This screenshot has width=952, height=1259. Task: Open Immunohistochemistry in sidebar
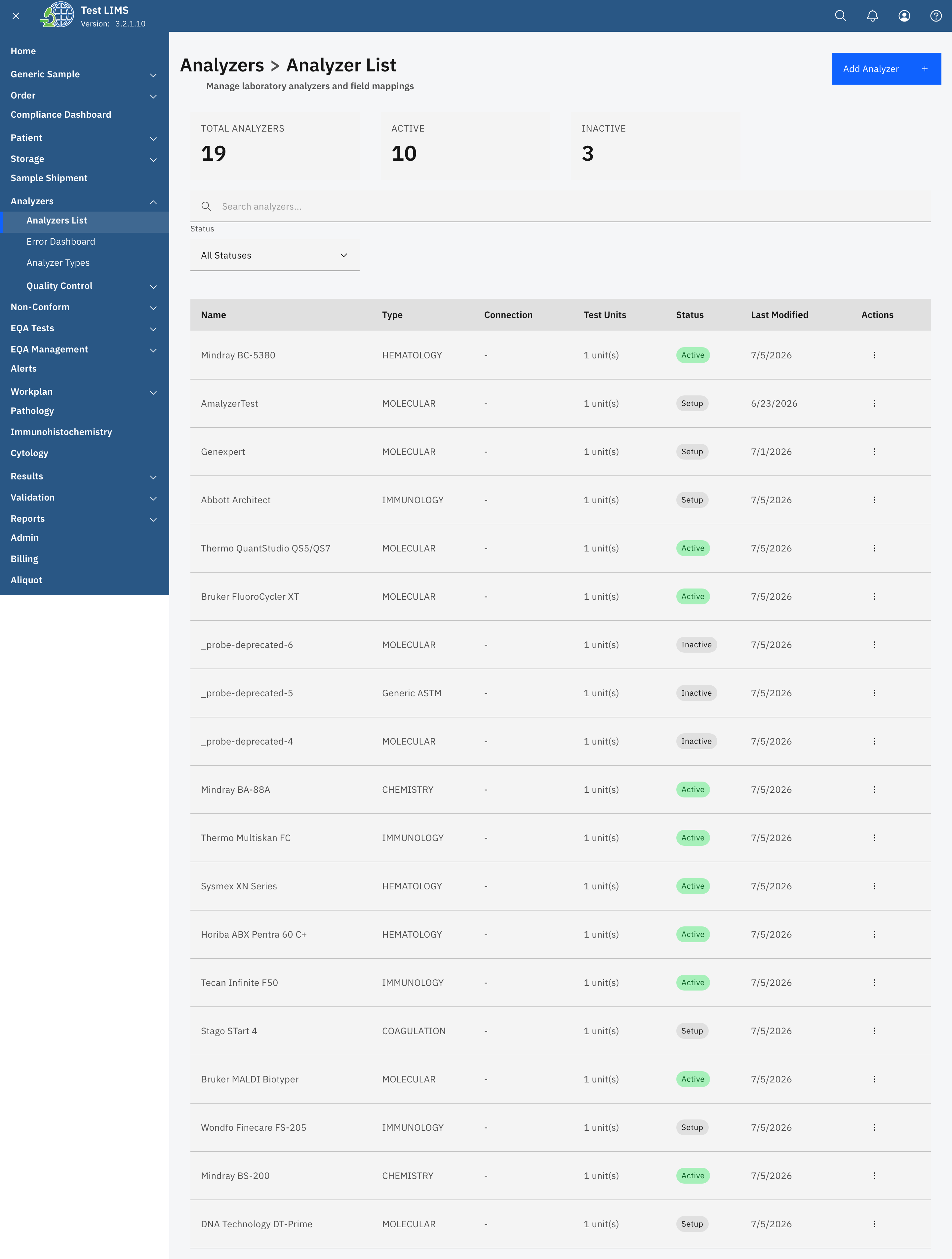pyautogui.click(x=61, y=432)
